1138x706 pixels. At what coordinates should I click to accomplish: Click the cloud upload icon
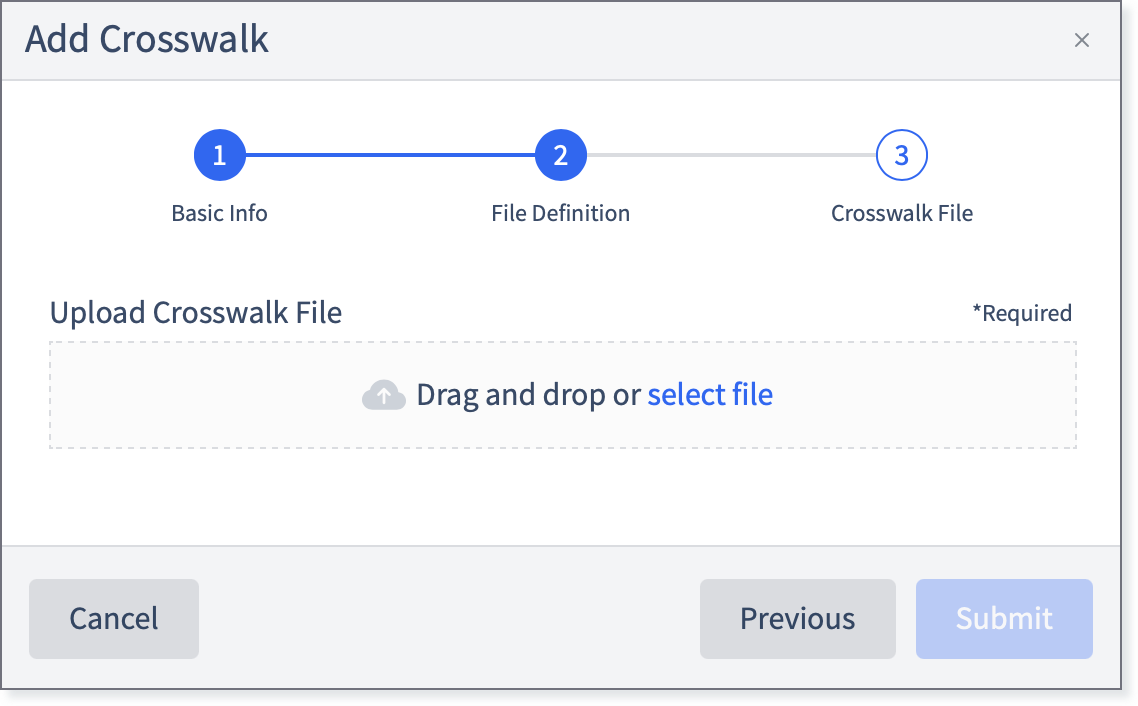pyautogui.click(x=383, y=395)
